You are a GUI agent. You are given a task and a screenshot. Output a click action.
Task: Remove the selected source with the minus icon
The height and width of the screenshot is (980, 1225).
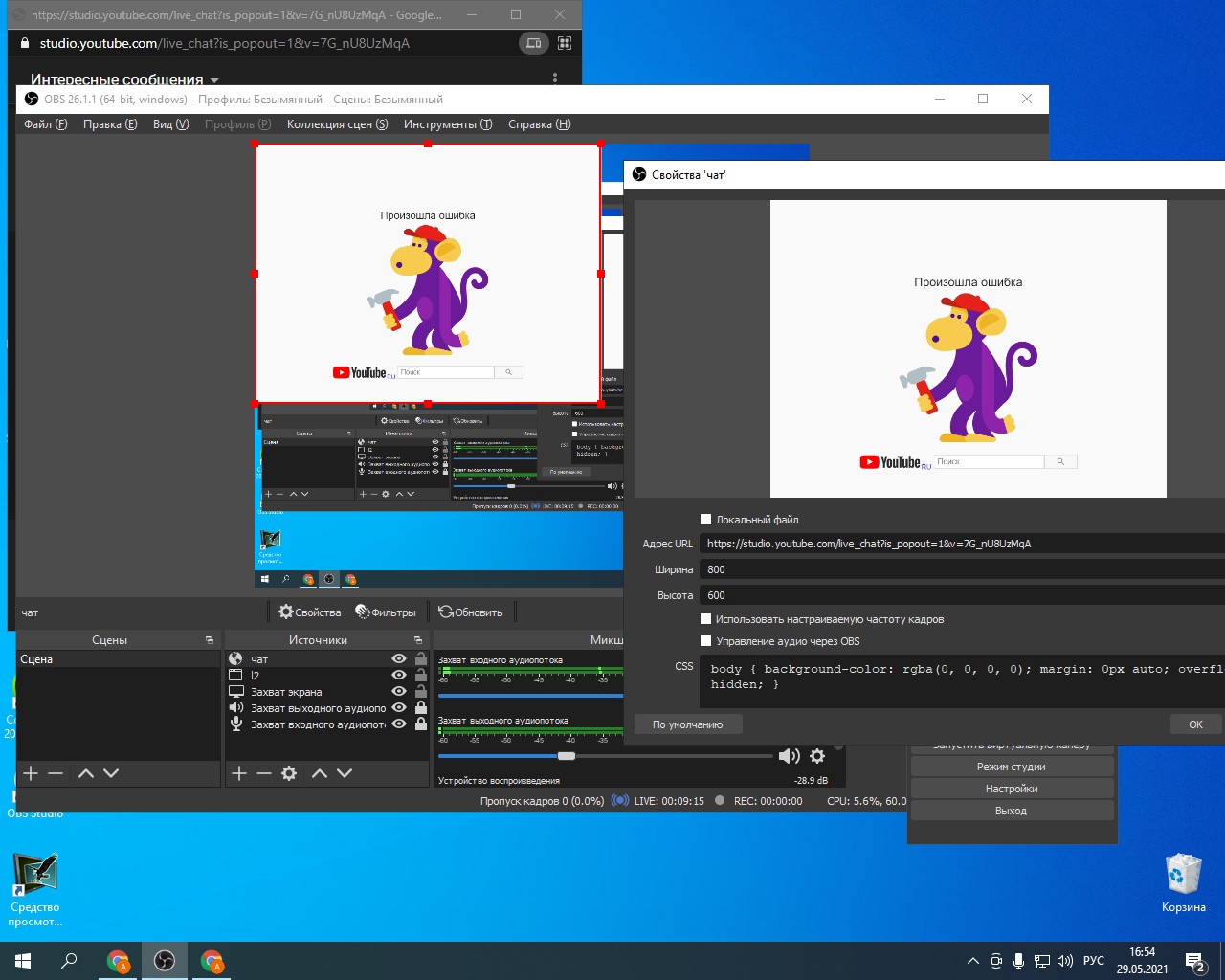click(264, 773)
